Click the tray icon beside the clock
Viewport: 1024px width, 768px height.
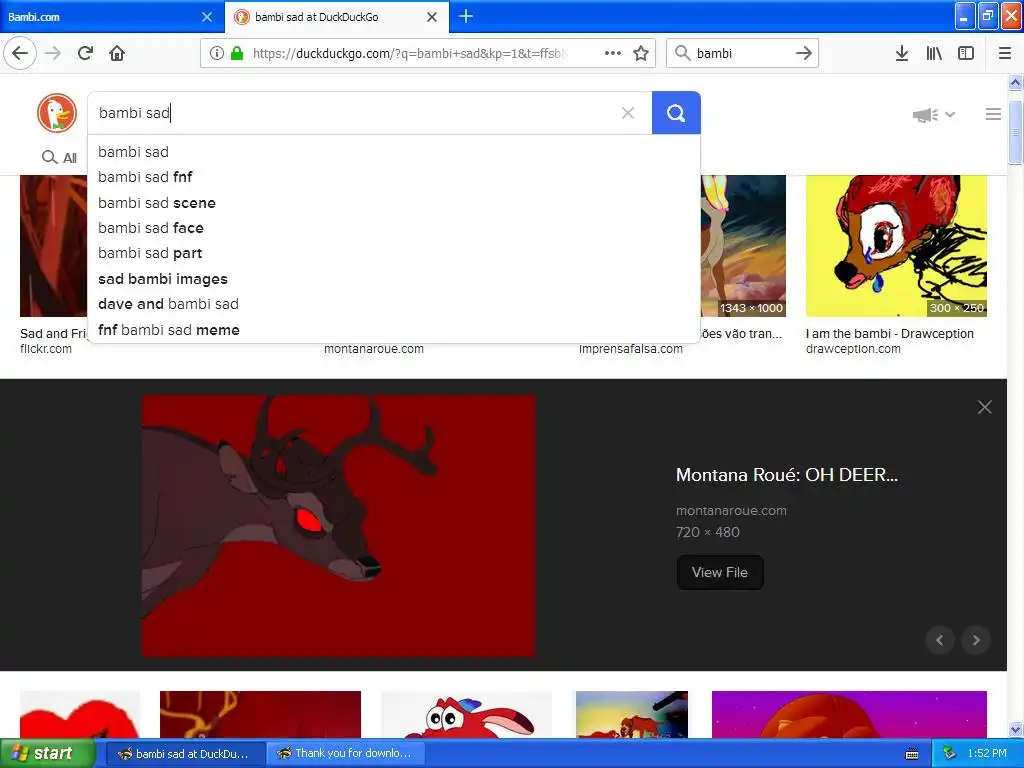click(950, 754)
